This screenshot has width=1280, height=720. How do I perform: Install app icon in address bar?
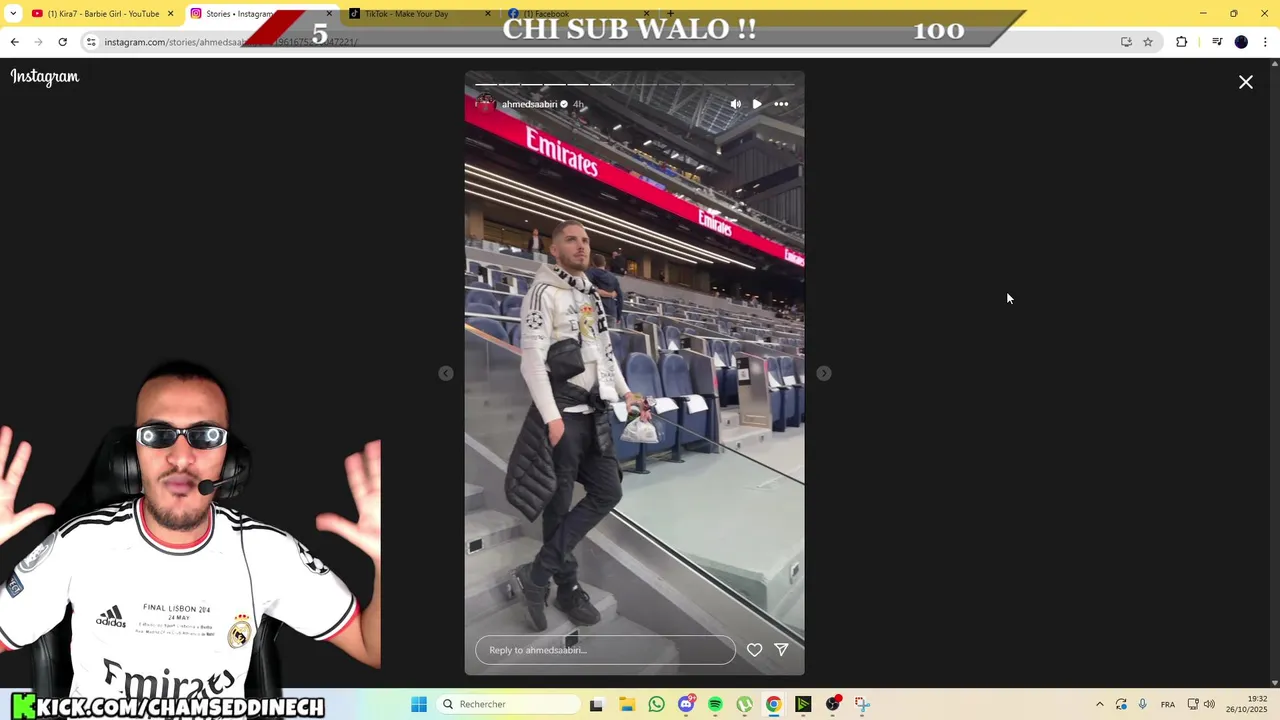(1126, 42)
